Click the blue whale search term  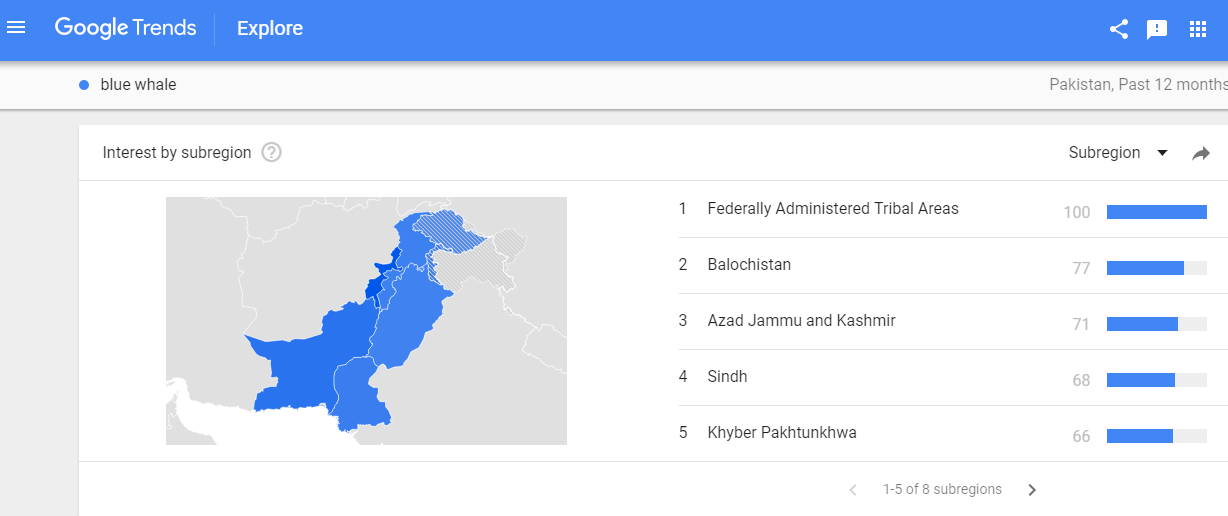(x=138, y=85)
